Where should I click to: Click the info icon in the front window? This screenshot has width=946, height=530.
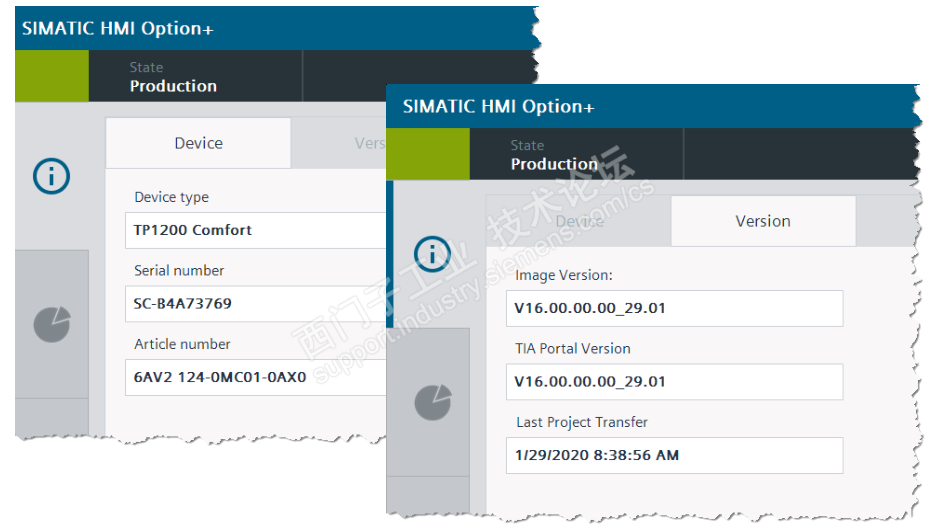432,254
